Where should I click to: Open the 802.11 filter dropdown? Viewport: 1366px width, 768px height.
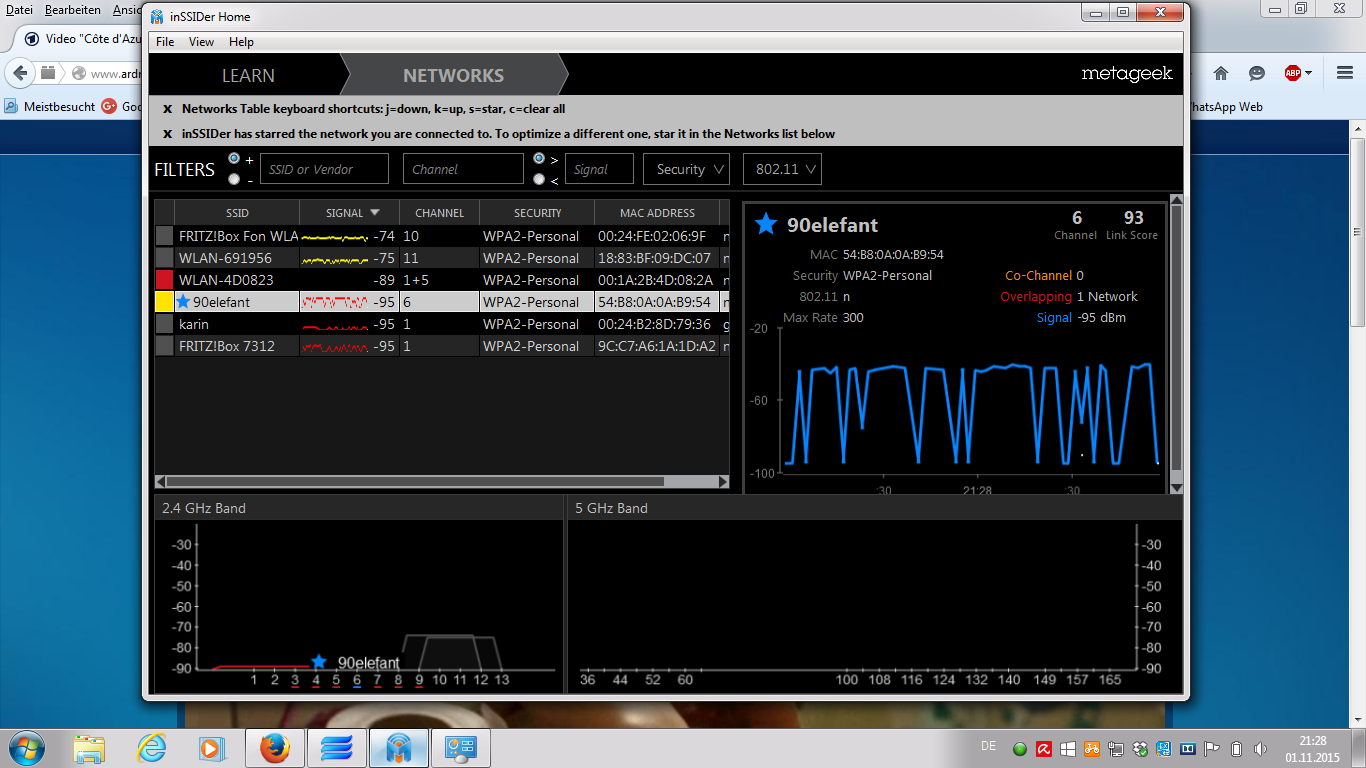click(782, 169)
